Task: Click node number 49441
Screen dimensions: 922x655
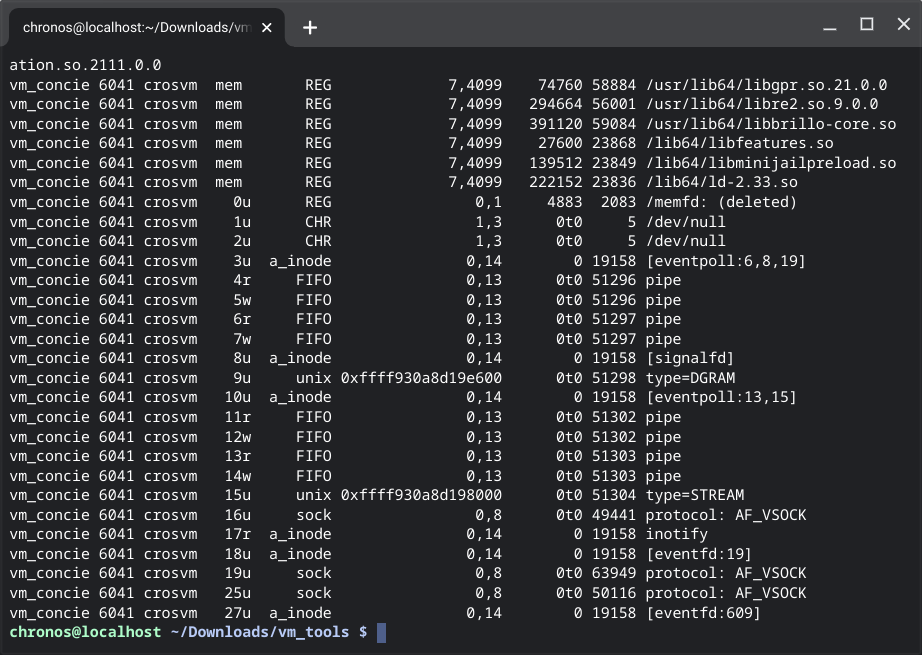Action: [614, 515]
